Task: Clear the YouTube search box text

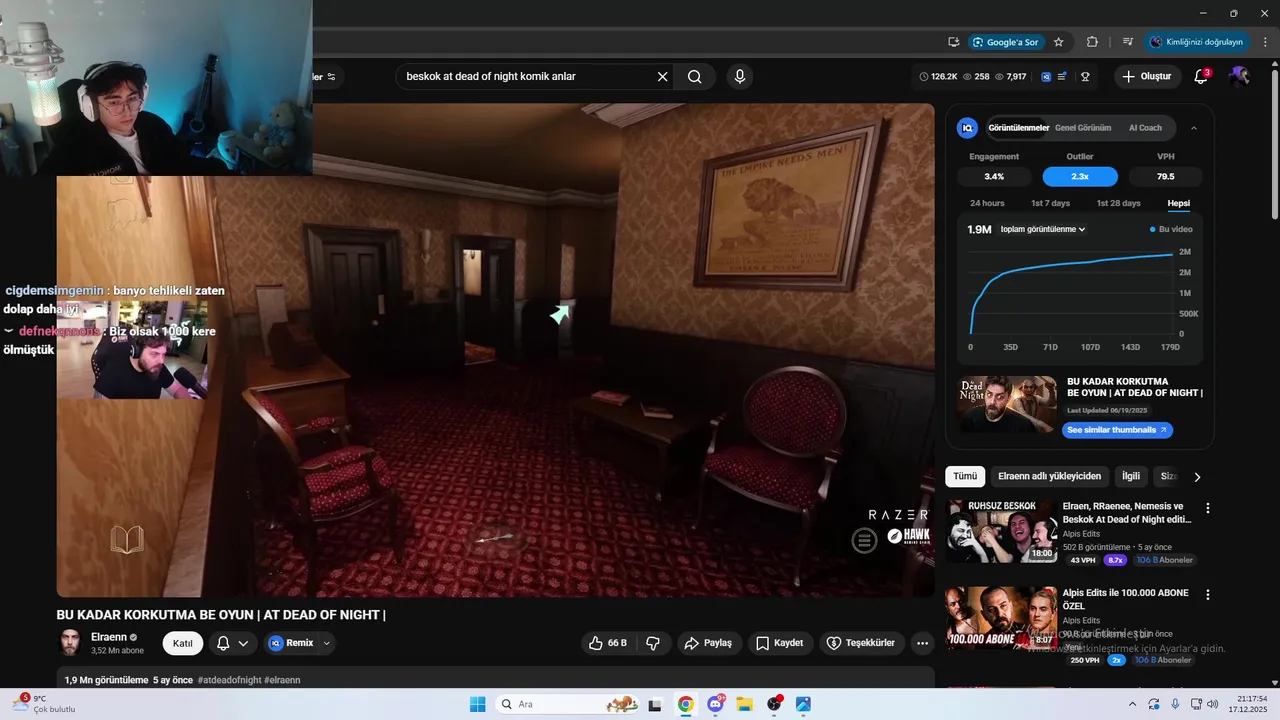Action: [x=662, y=77]
